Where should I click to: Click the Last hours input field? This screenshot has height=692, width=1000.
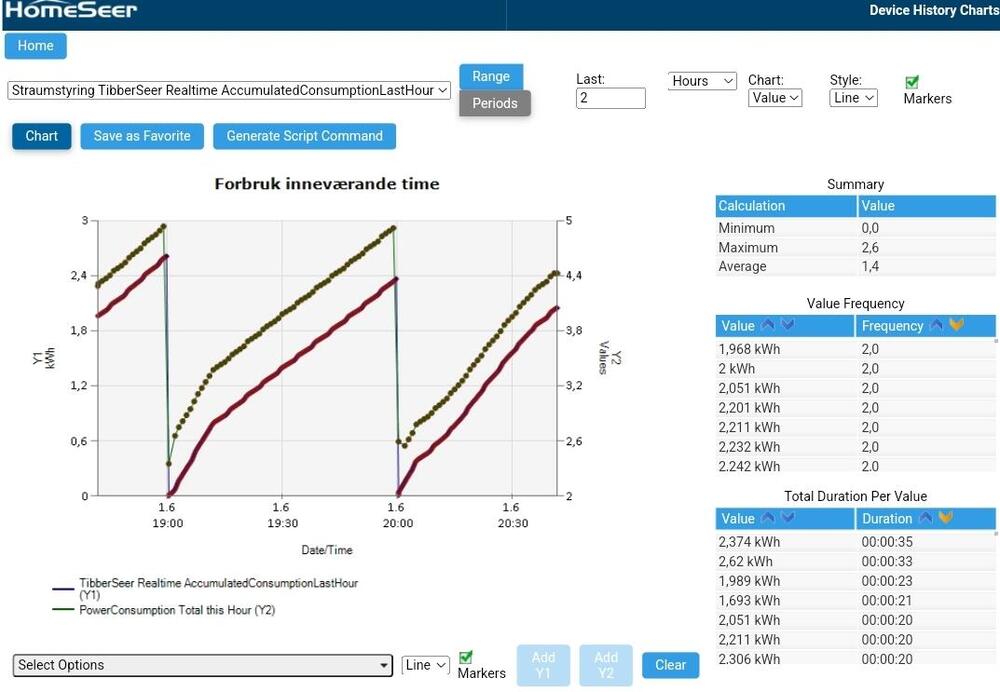[611, 98]
